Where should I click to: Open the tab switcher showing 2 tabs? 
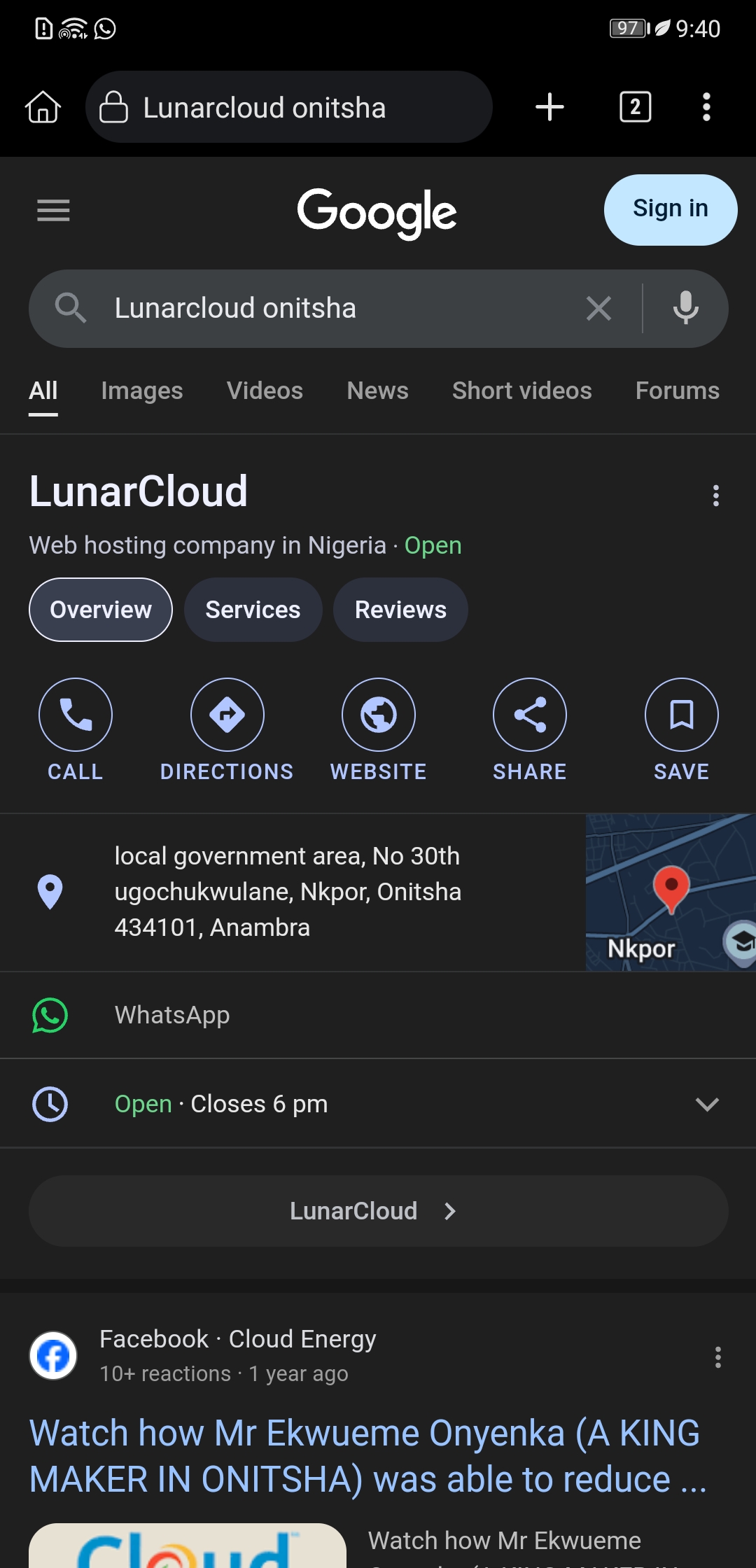[635, 107]
